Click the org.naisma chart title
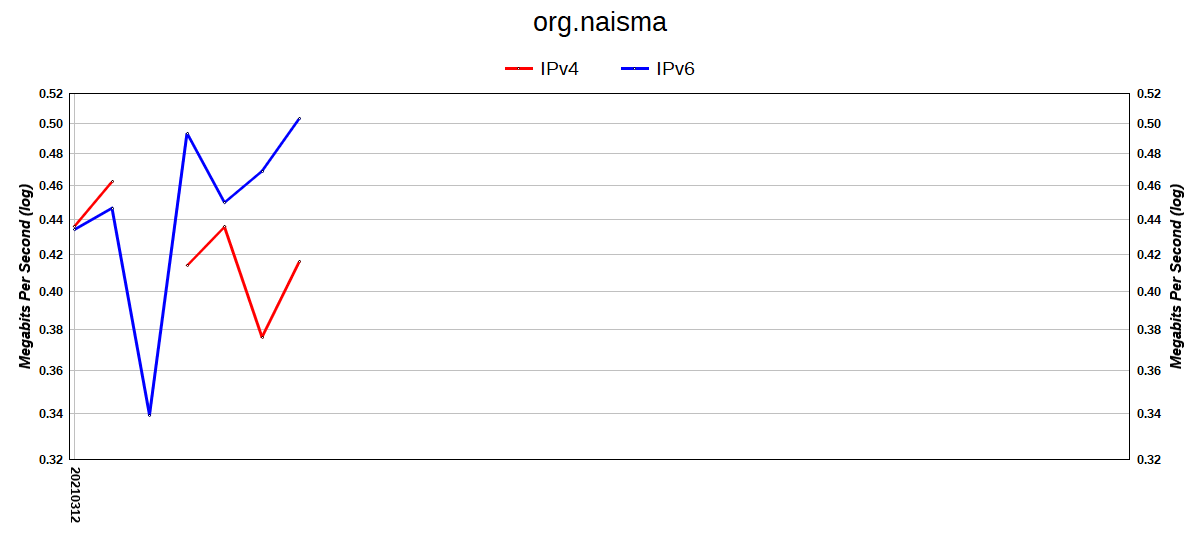 click(600, 22)
